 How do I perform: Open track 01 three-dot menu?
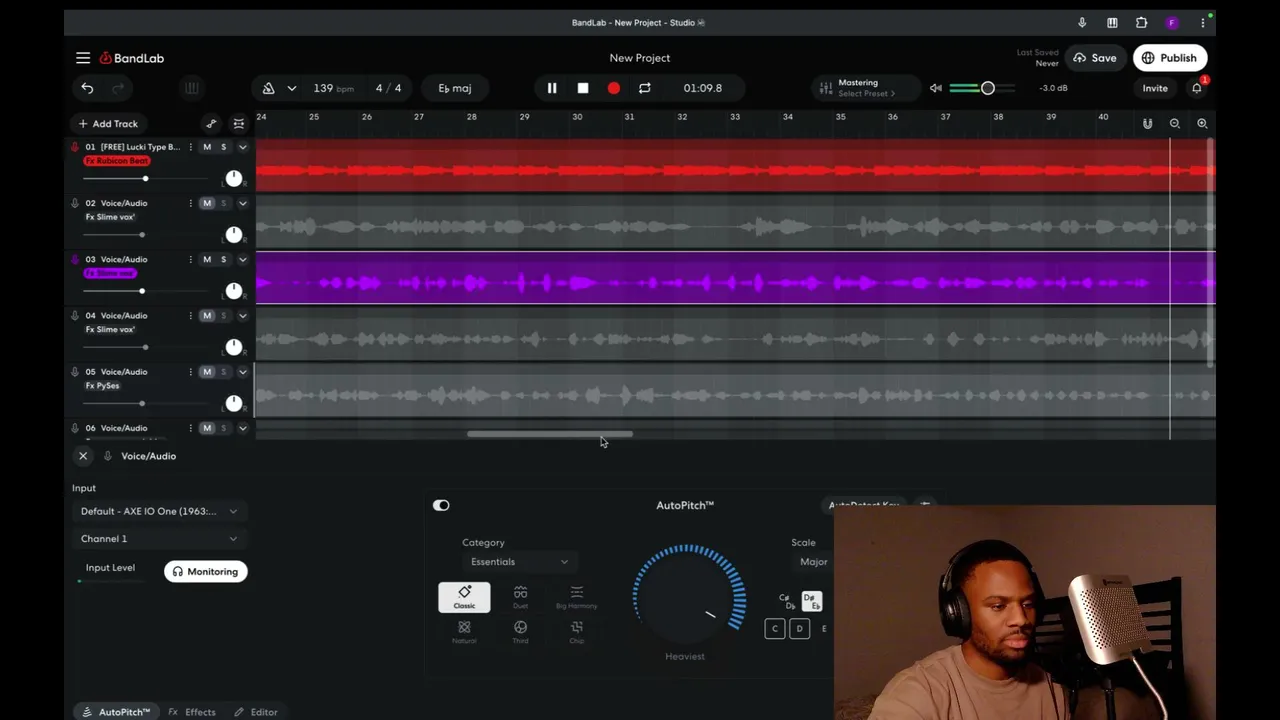tap(190, 147)
